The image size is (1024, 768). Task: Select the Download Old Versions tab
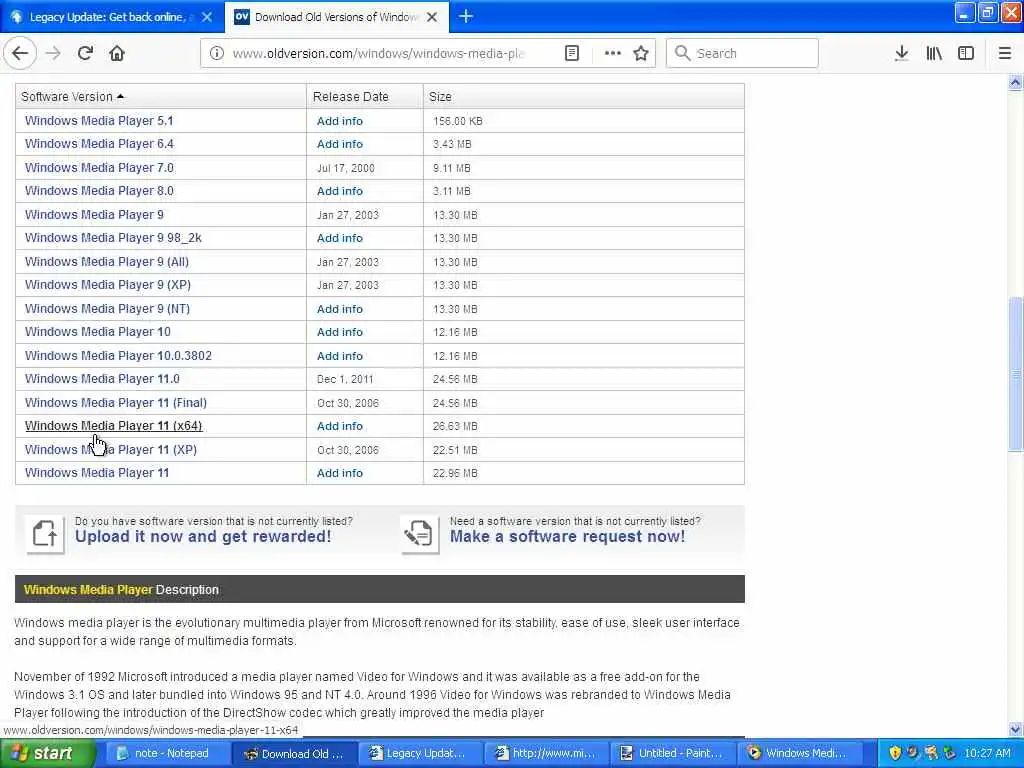336,17
